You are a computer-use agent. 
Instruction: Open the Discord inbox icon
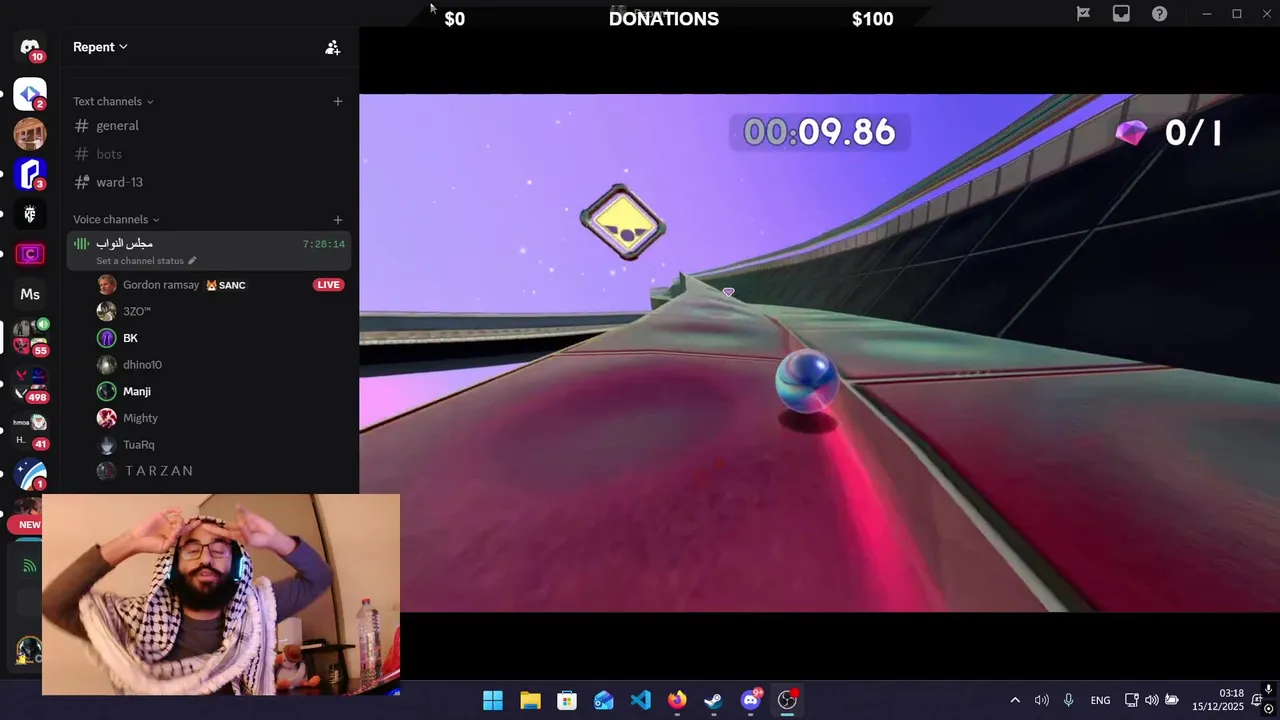(1121, 14)
